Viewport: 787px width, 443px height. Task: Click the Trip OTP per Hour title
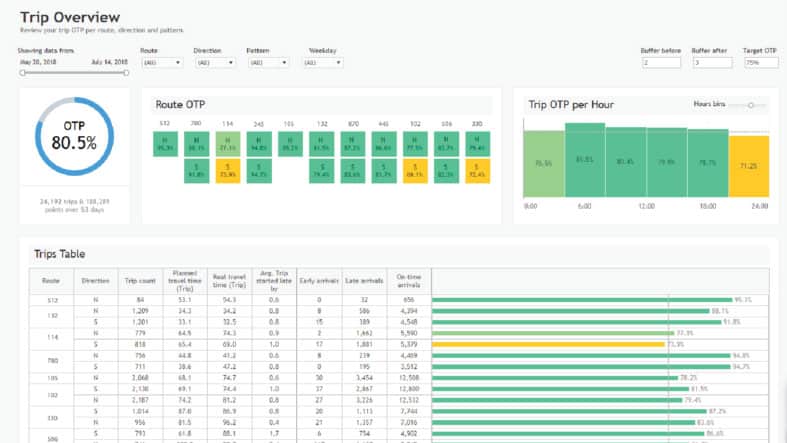(571, 105)
